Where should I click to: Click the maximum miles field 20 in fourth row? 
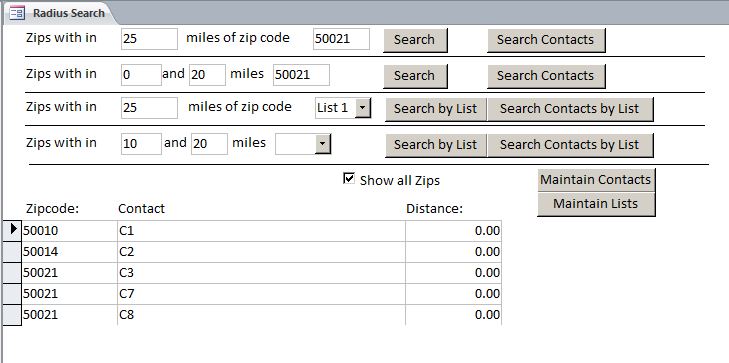(x=209, y=144)
